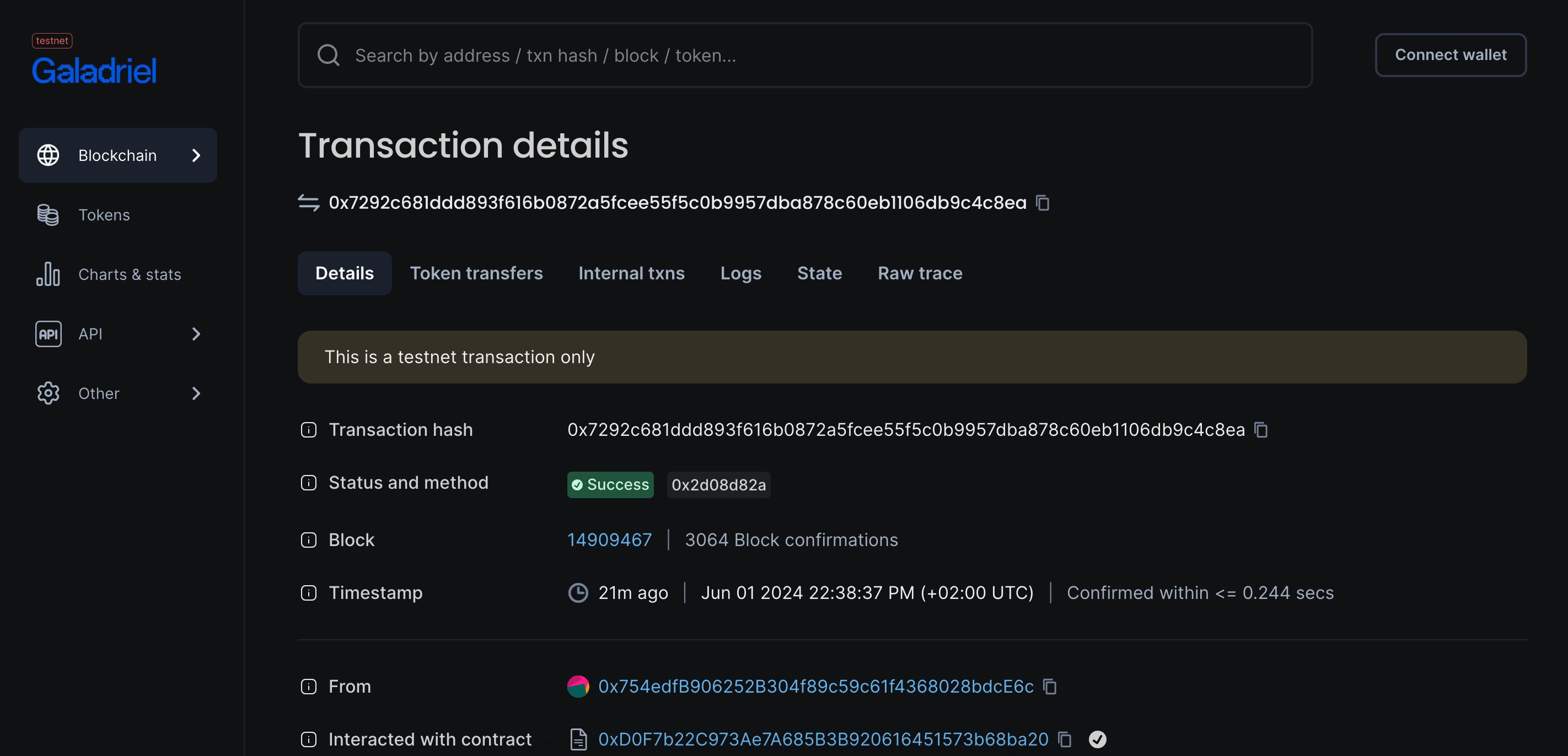Click the Jun 01 2024 22:38:37 PM timestamp
Screen dimensions: 1568x756
tap(867, 593)
